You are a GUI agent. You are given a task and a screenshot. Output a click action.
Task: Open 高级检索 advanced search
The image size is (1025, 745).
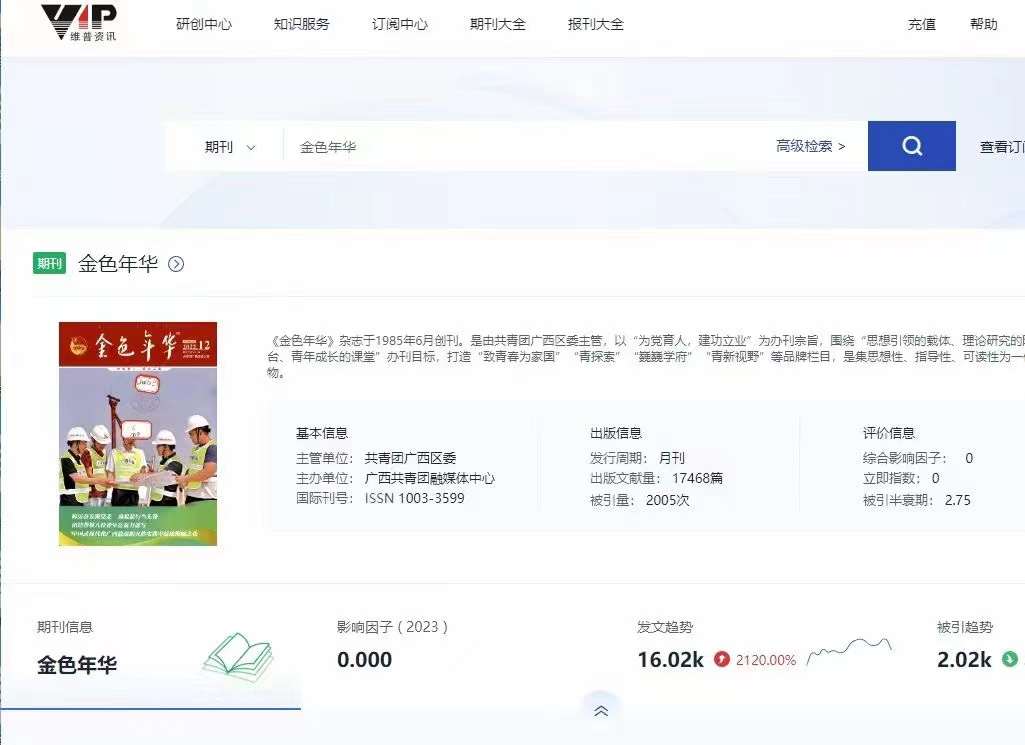pyautogui.click(x=811, y=146)
